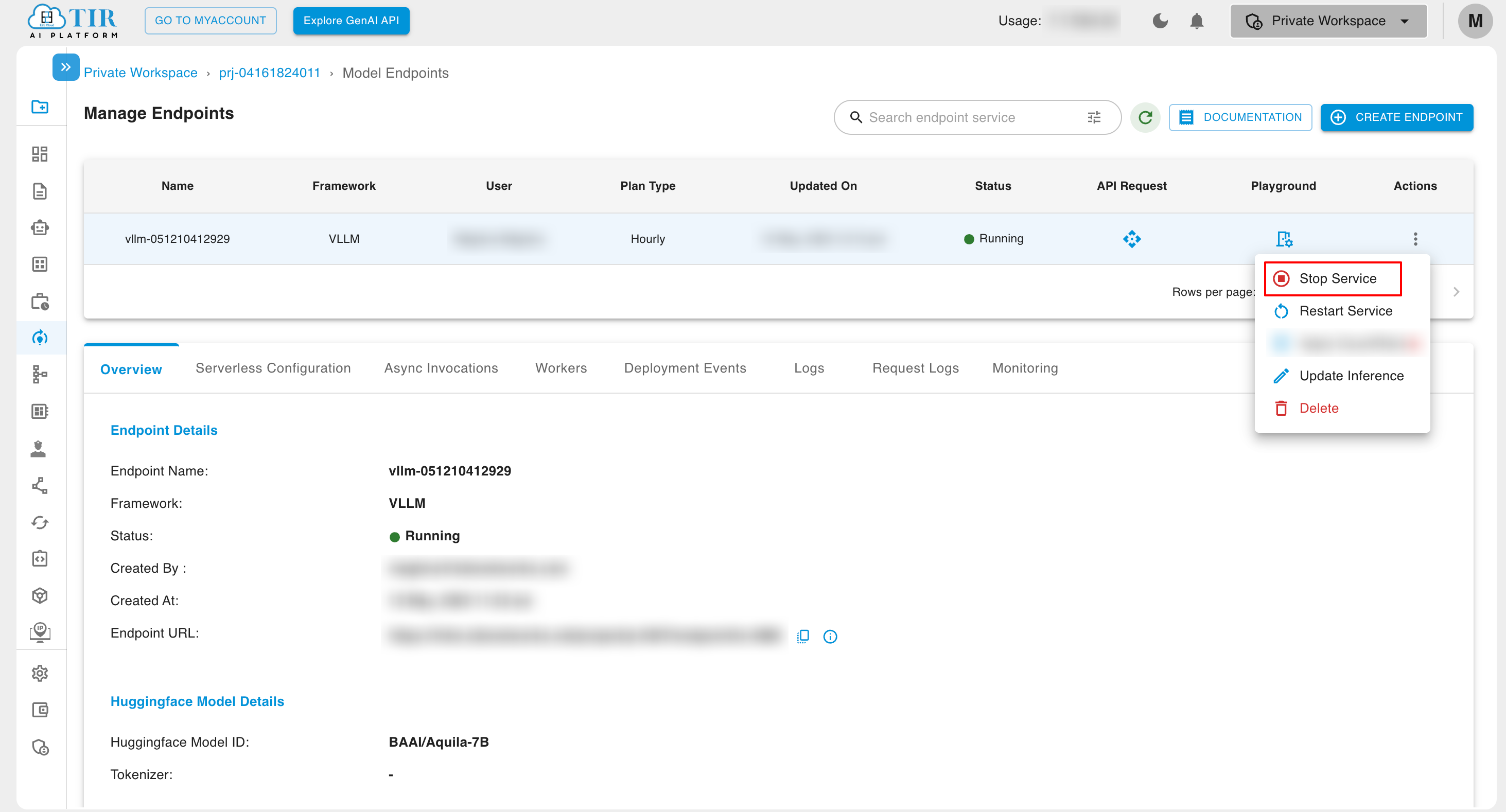Click the vllm-051210412929 name cell
Viewport: 1506px width, 812px height.
point(177,239)
